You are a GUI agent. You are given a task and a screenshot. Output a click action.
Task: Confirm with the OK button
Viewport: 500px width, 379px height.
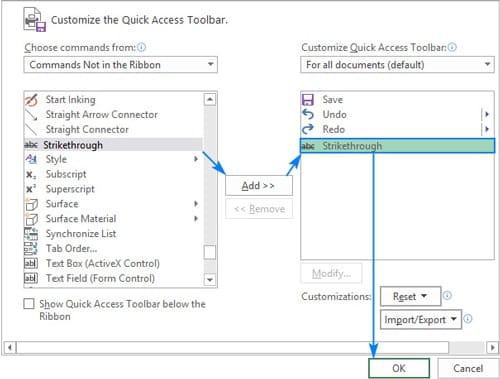tap(399, 368)
